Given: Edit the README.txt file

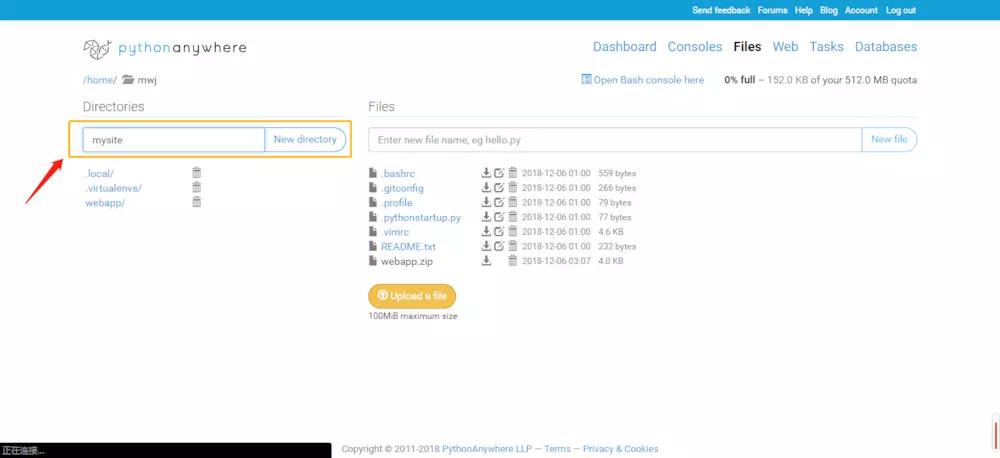Looking at the screenshot, I should 499,246.
